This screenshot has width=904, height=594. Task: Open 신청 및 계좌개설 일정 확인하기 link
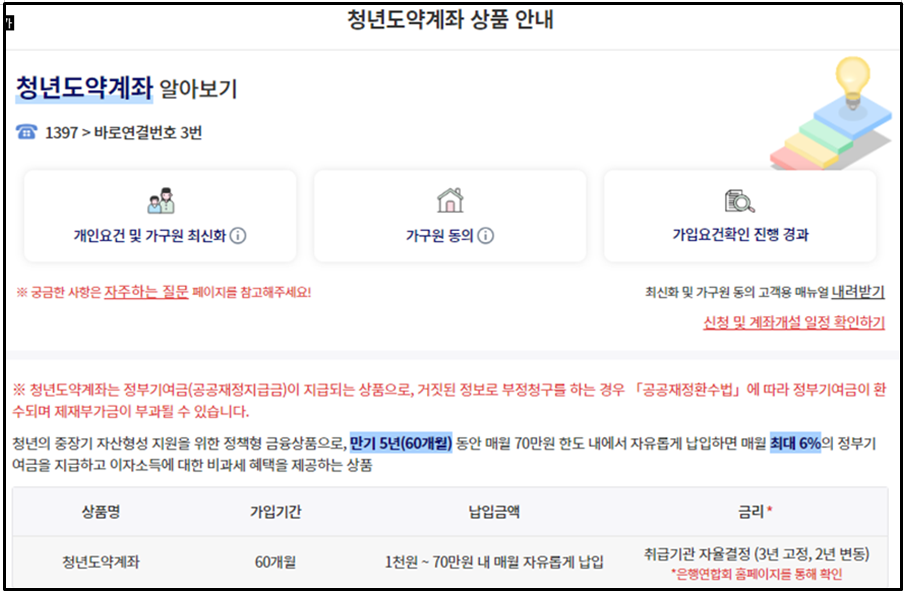click(x=794, y=322)
